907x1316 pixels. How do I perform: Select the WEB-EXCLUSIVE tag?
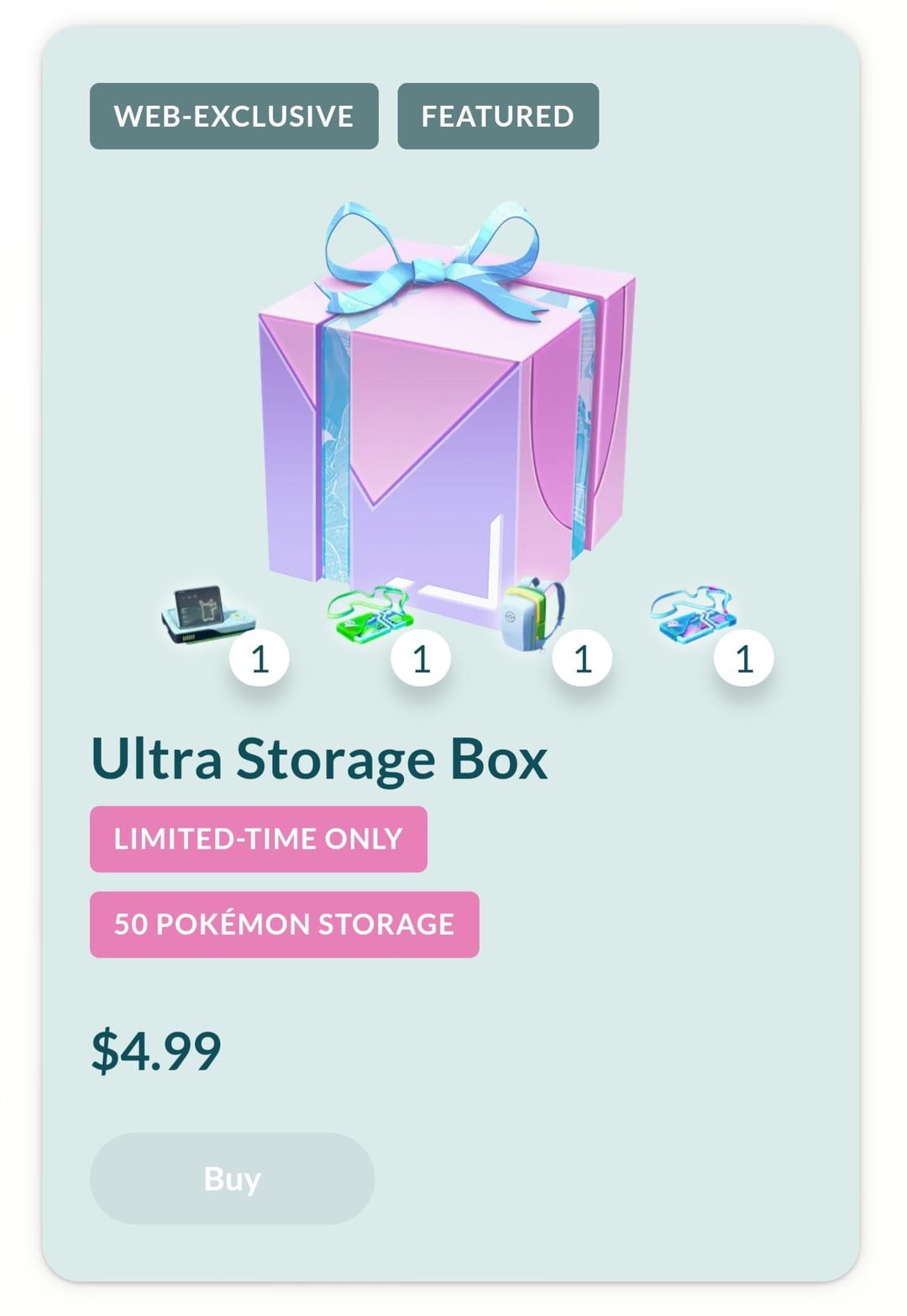234,116
